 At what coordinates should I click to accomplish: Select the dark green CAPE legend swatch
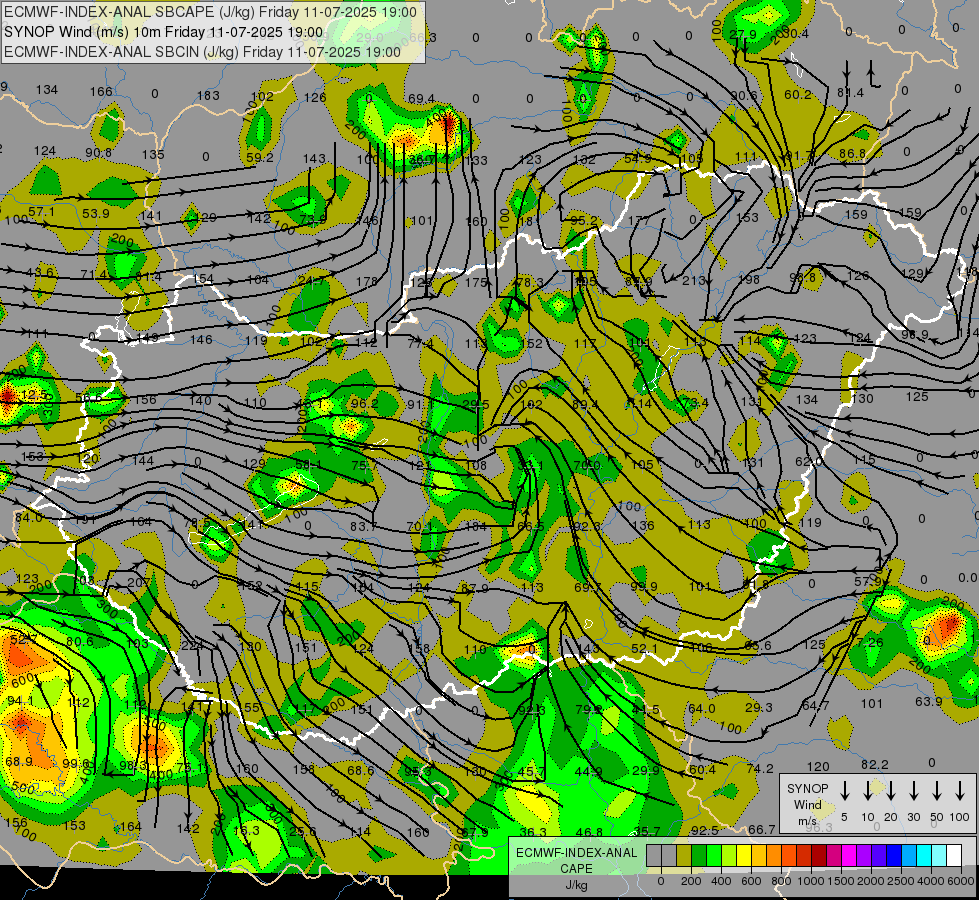[x=699, y=855]
